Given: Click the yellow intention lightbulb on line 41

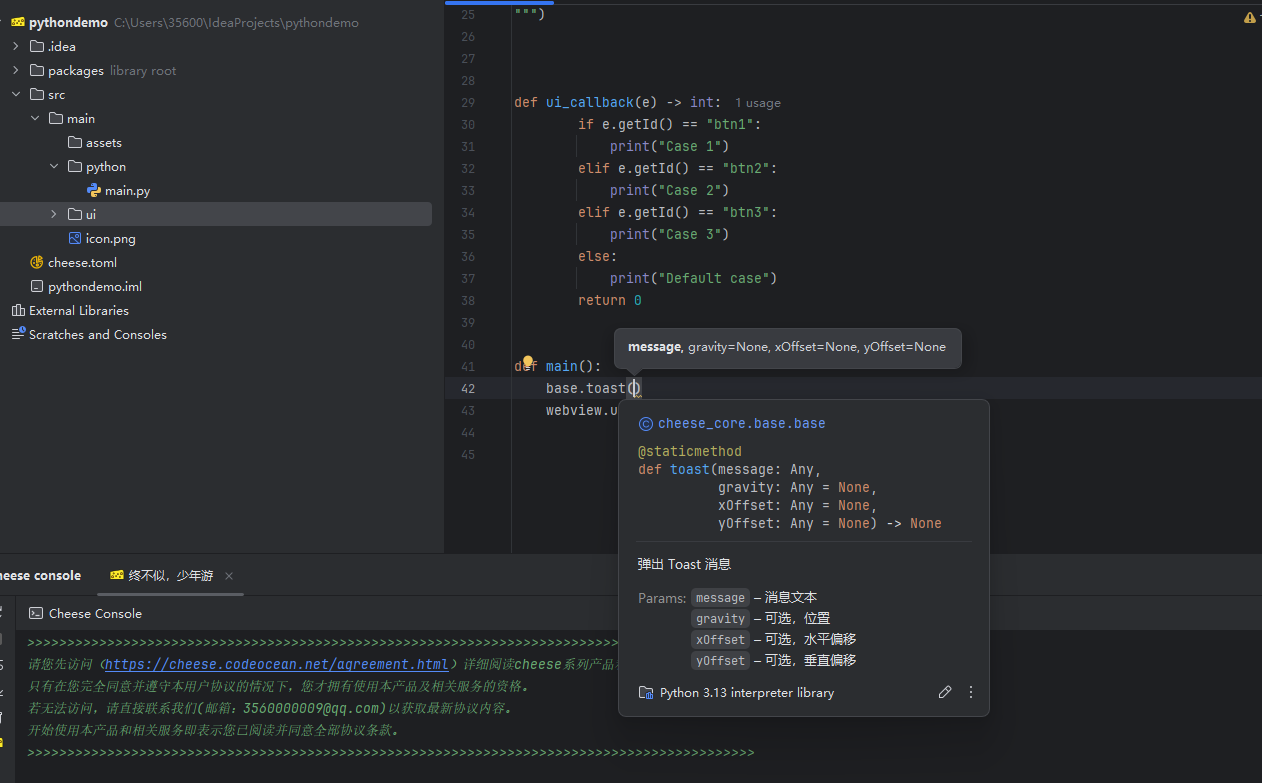Looking at the screenshot, I should (529, 362).
